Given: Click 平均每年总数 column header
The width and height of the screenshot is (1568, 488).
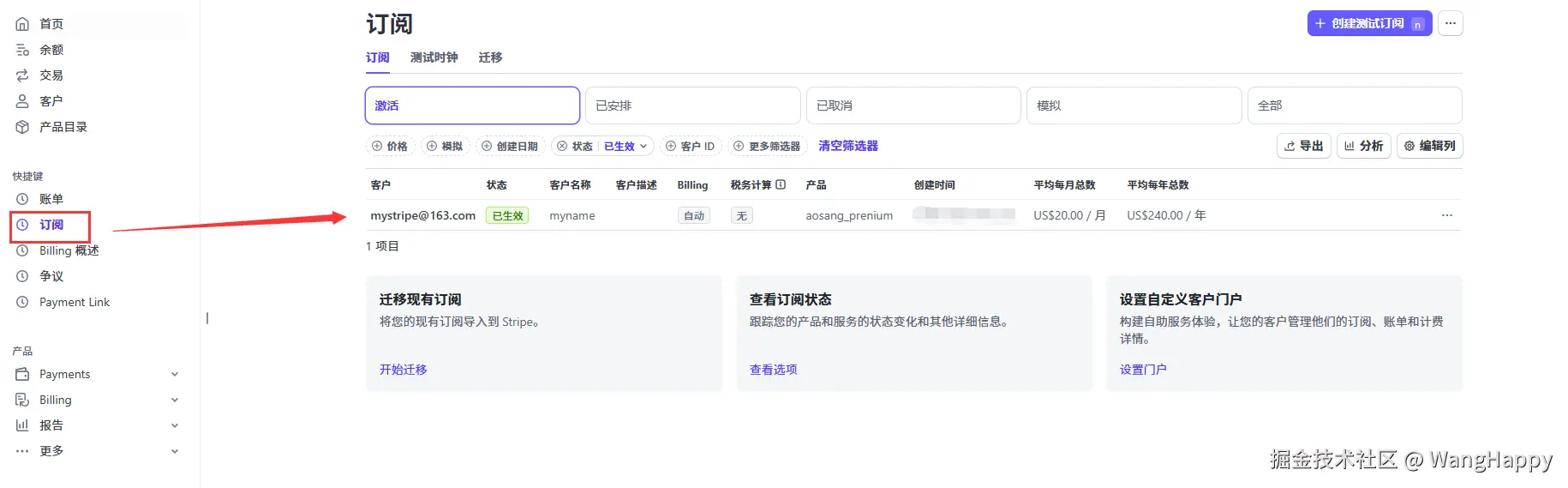Looking at the screenshot, I should coord(1158,185).
